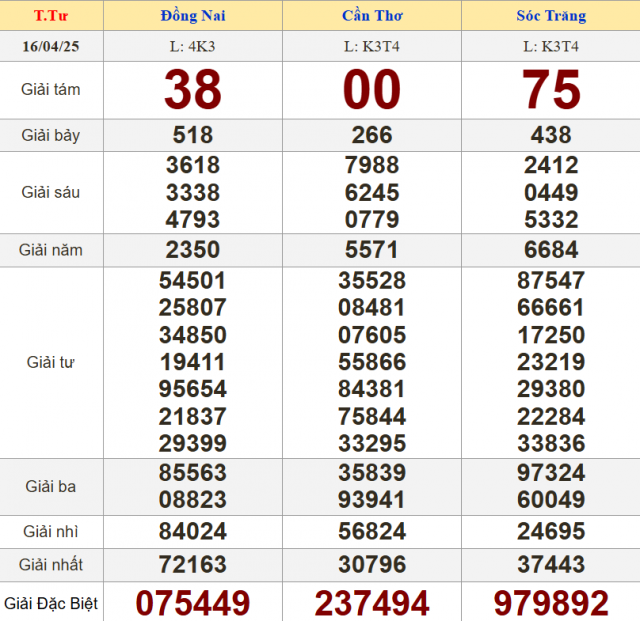Click Giải tư number 95654
This screenshot has width=640, height=621.
(193, 389)
